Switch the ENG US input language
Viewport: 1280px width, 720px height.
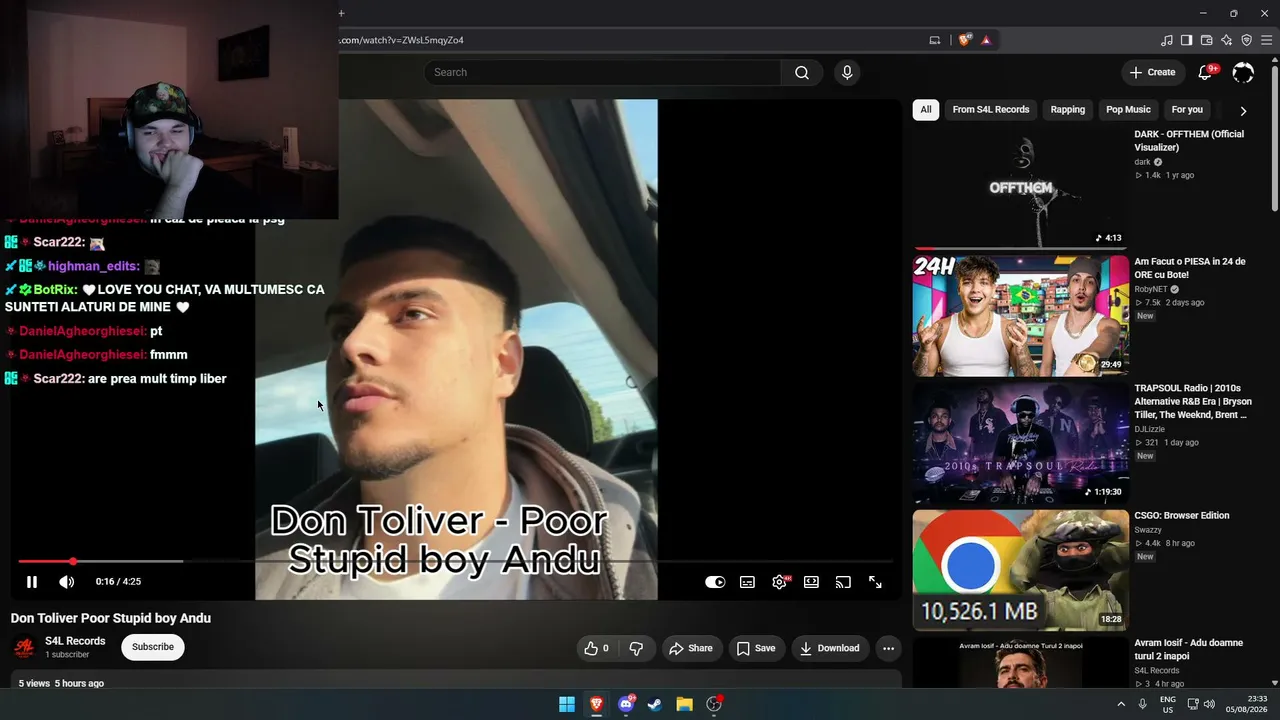coord(1168,704)
